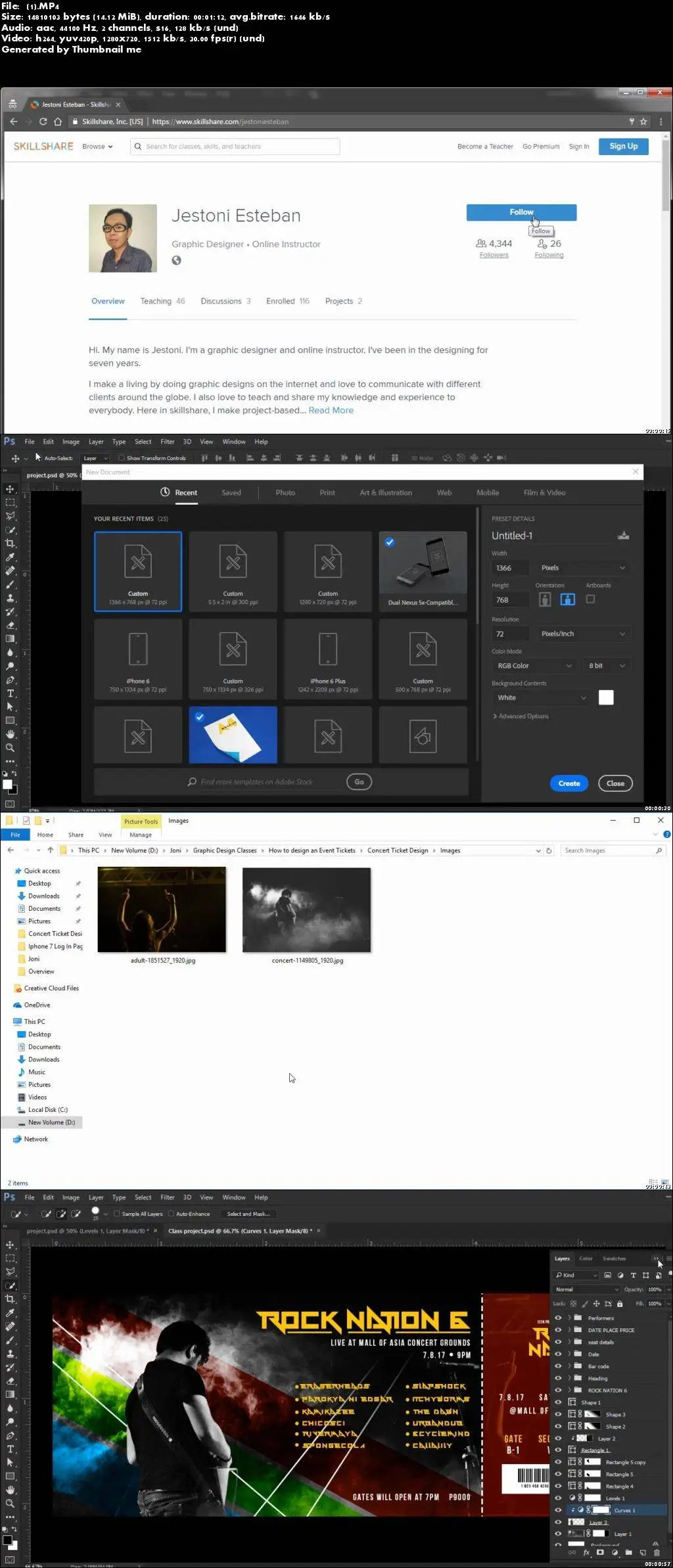Pick the Eyedropper tool in the ticket design window

10,1313
